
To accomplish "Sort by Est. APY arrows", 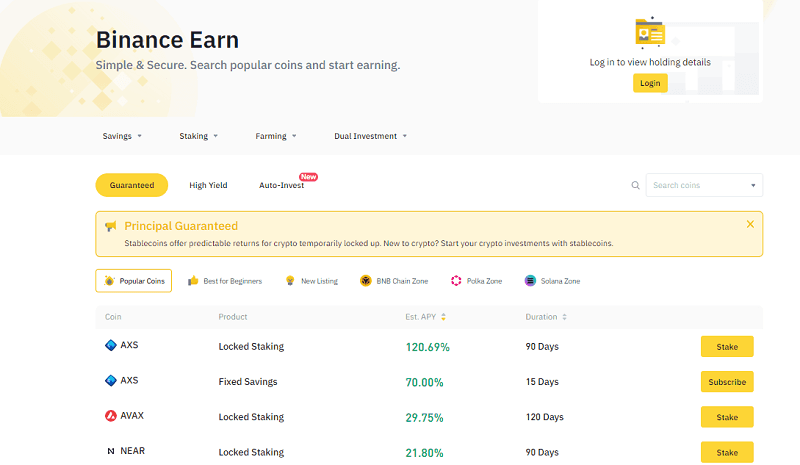I will point(443,317).
